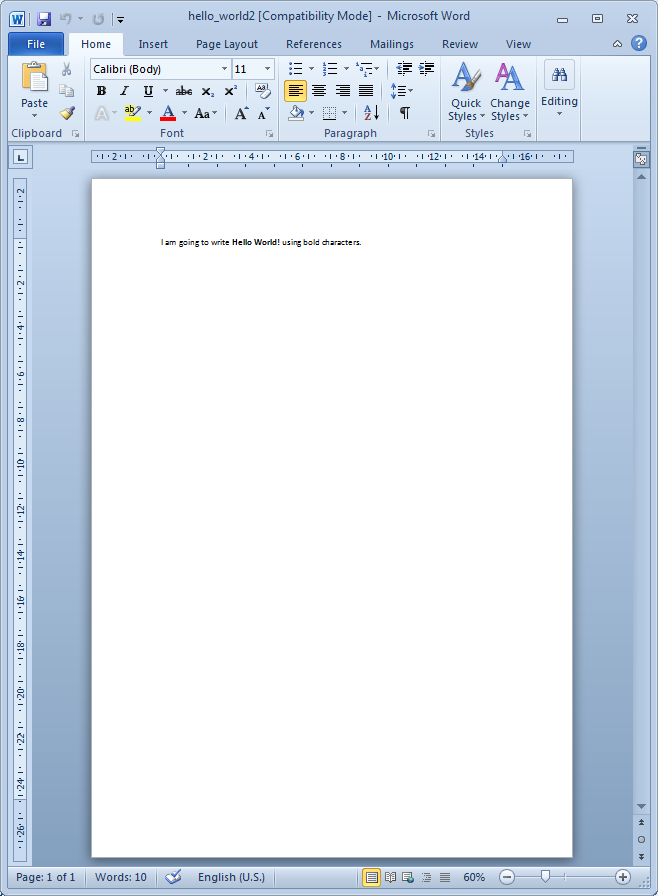
Task: Select the Format Painter brush
Action: coord(67,113)
